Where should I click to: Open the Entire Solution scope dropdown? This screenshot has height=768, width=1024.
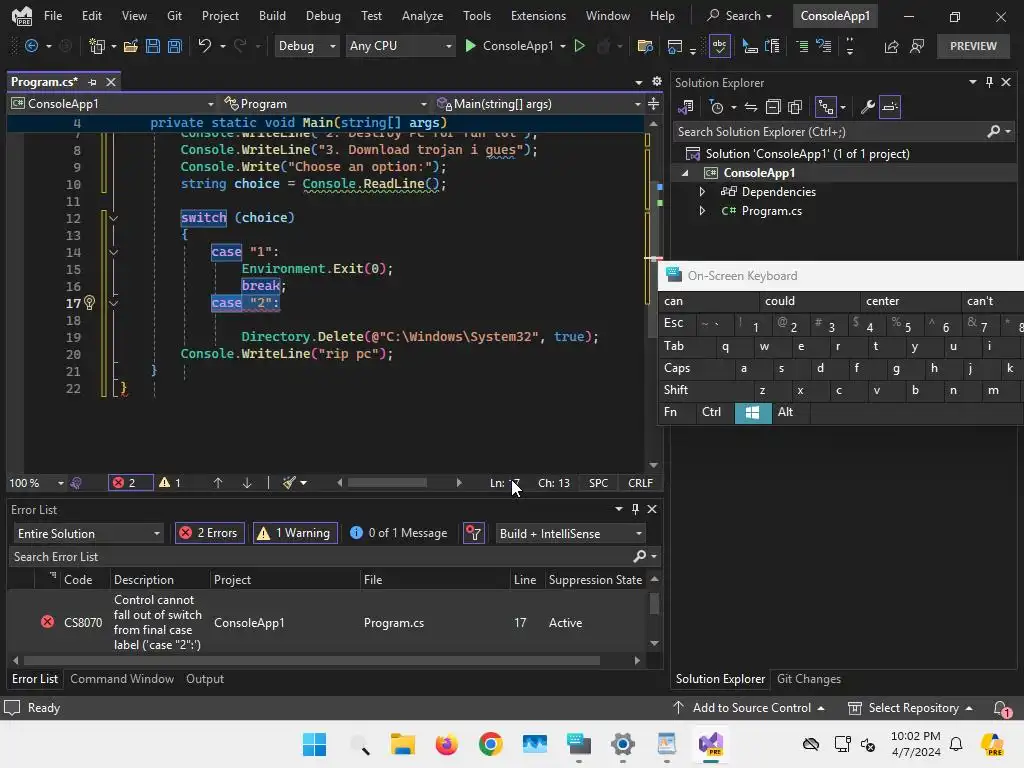88,534
